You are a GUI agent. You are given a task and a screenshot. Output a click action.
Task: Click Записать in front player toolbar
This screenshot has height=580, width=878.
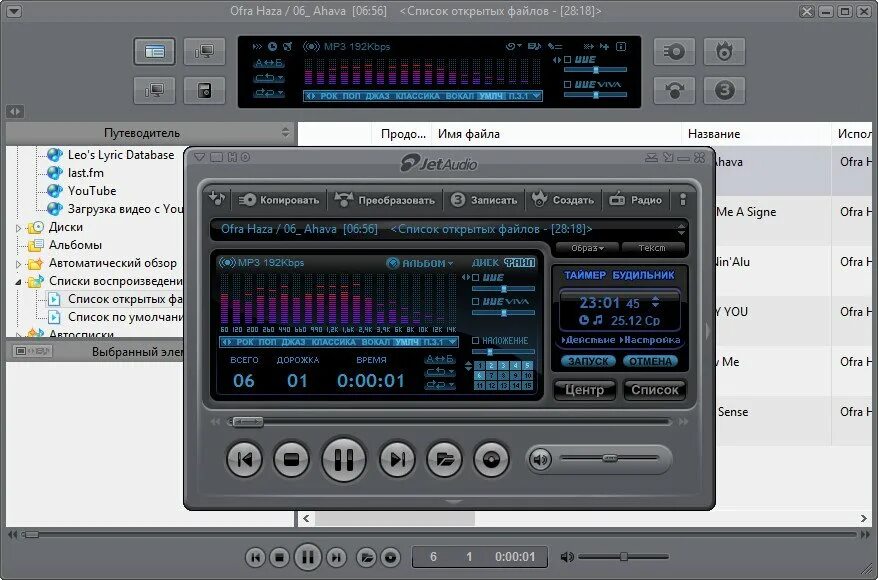point(485,200)
